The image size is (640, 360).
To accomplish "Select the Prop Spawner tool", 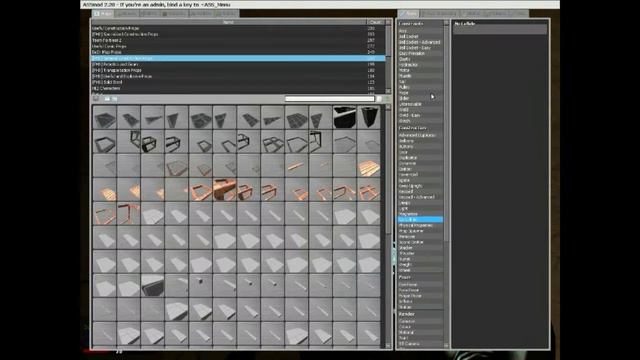I will tap(420, 231).
